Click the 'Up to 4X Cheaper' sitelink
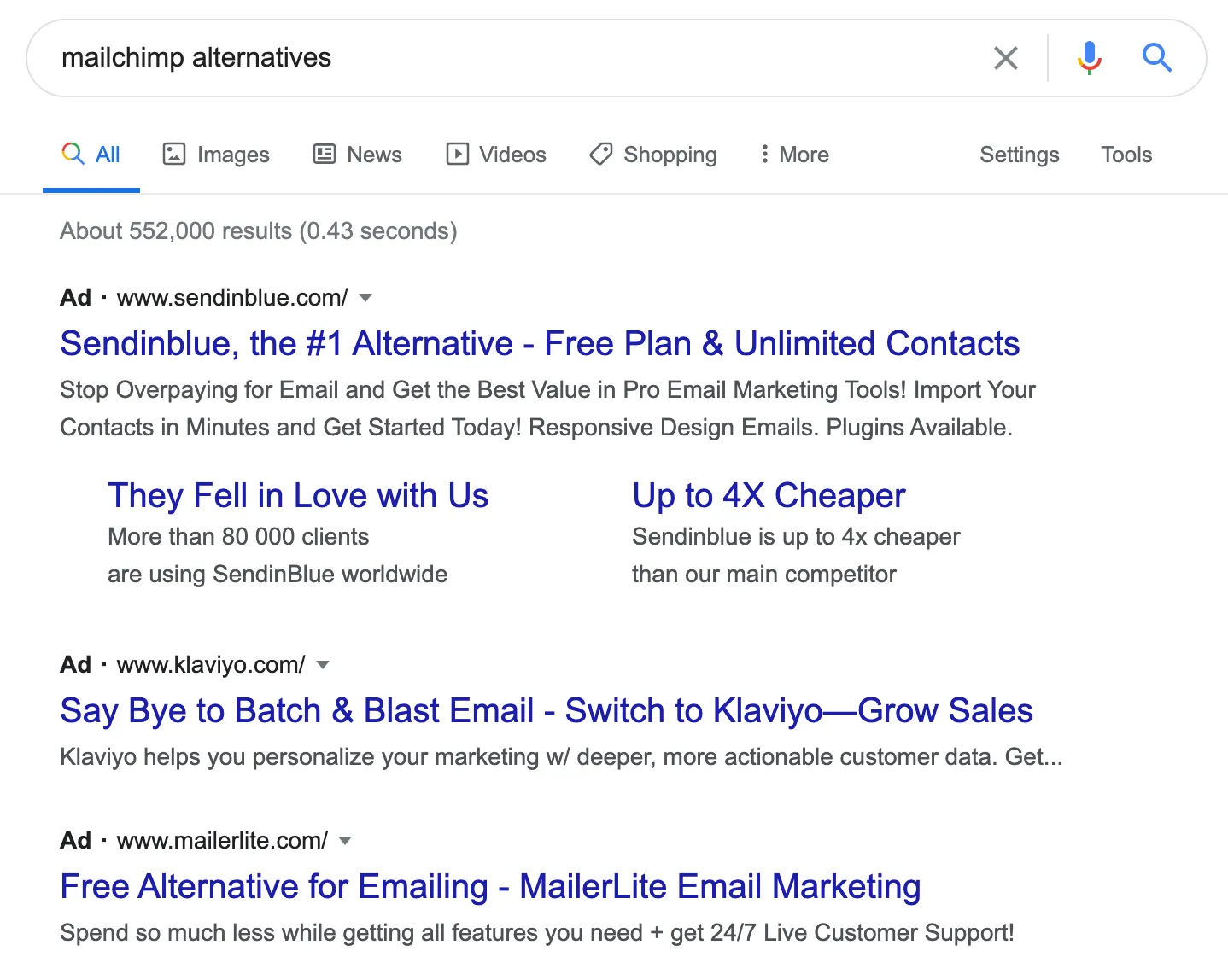1228x980 pixels. [x=768, y=495]
